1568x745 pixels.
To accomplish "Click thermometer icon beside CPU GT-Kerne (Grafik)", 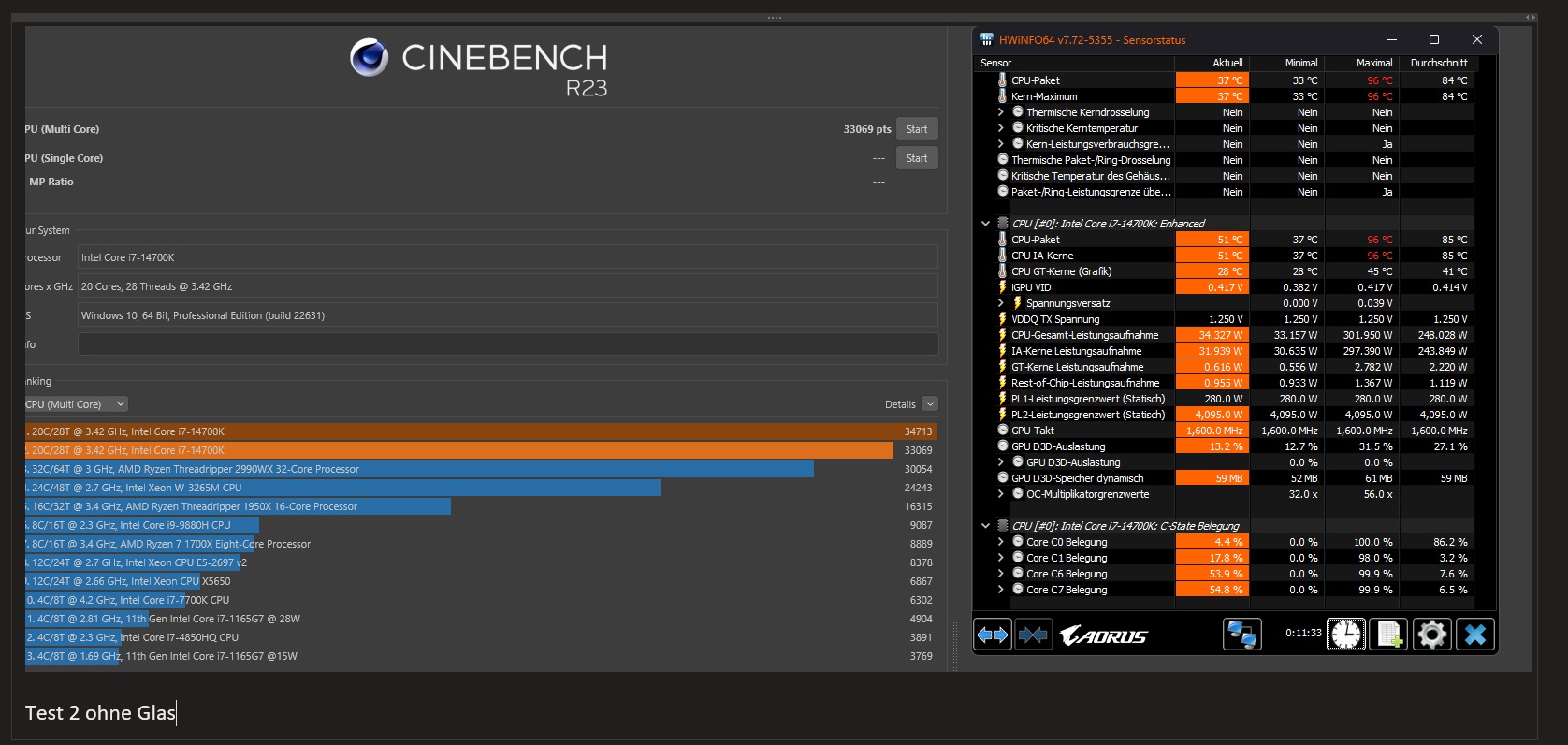I will point(1002,271).
